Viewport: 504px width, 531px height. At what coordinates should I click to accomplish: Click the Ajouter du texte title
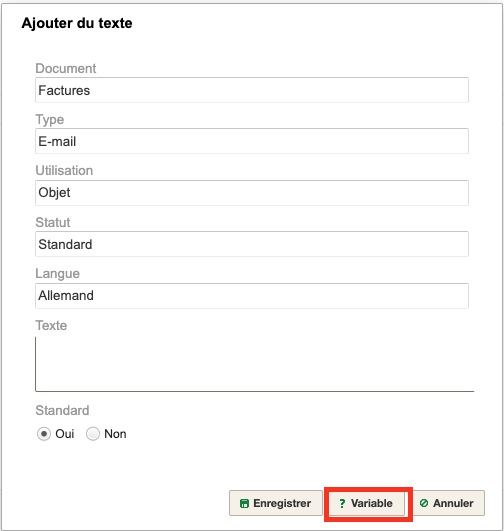77,23
